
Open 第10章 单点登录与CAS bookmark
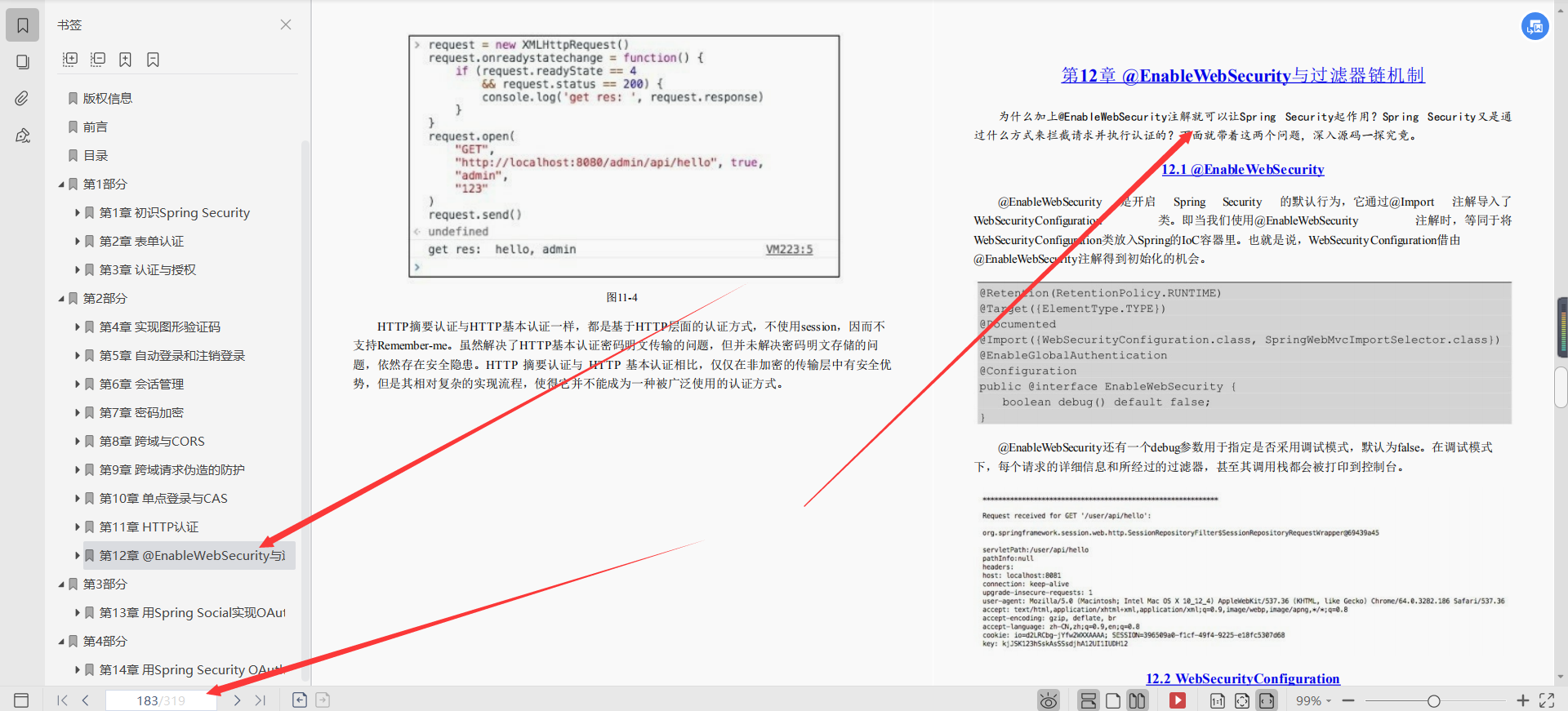click(x=163, y=498)
